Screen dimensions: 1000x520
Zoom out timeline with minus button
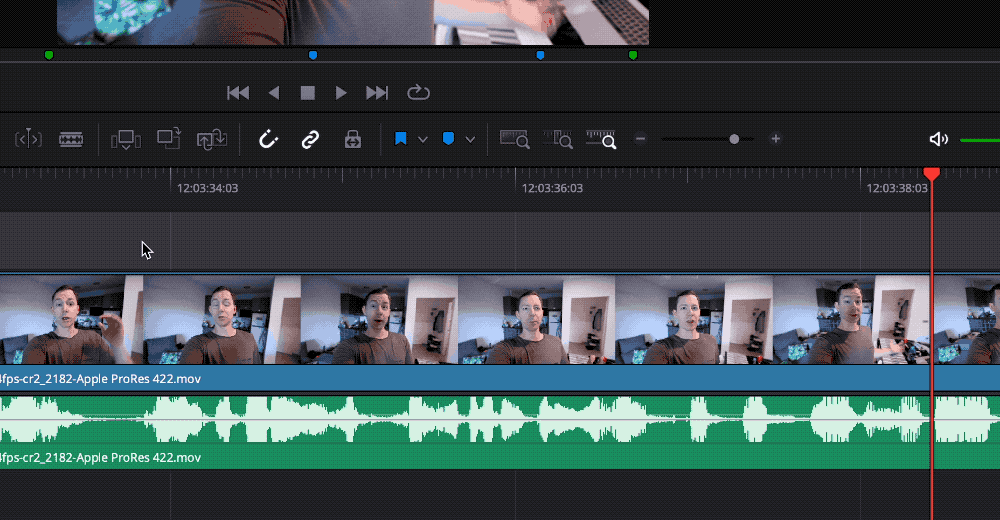(641, 138)
